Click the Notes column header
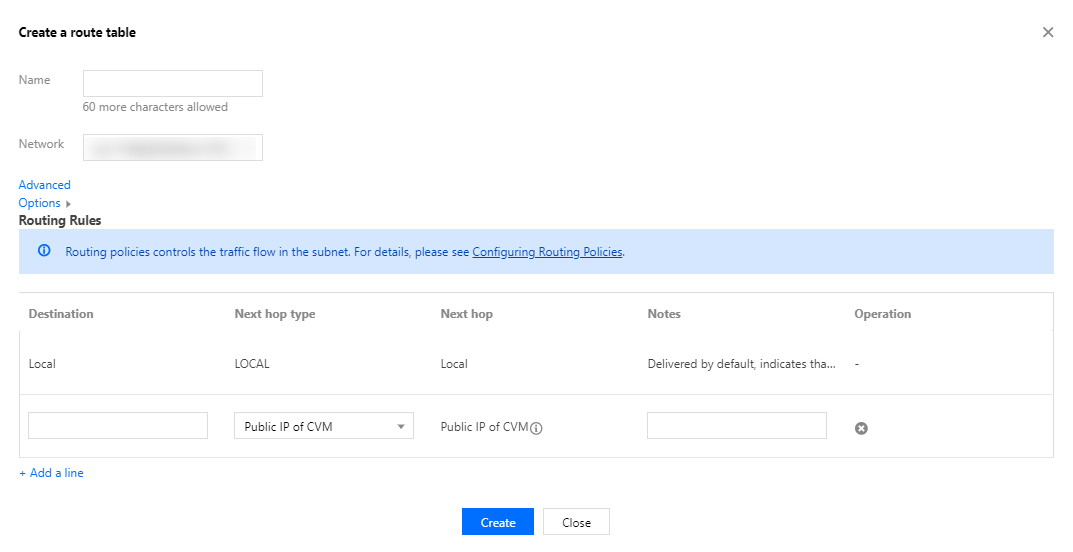1073x552 pixels. 664,314
